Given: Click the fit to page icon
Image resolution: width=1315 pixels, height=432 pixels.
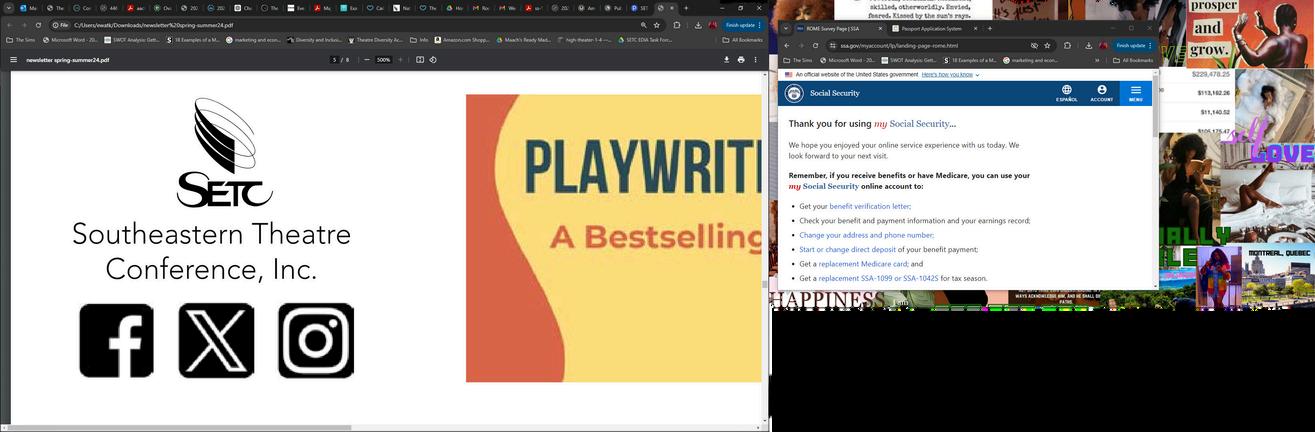Looking at the screenshot, I should [x=420, y=60].
